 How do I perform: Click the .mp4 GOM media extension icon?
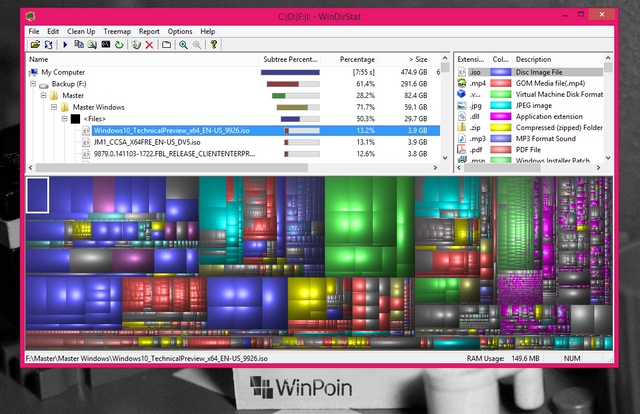(x=462, y=83)
